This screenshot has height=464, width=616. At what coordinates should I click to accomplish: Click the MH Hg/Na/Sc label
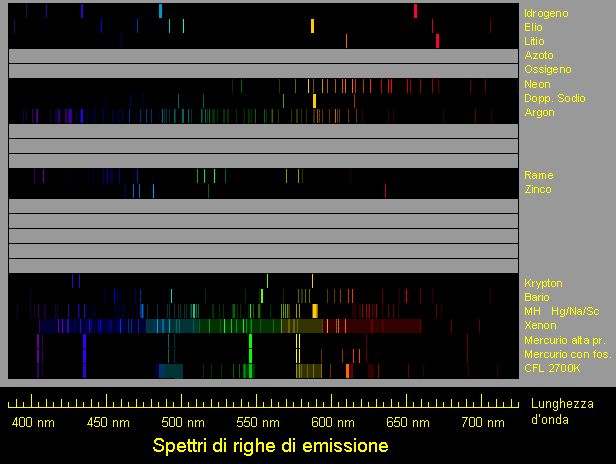[x=562, y=312]
